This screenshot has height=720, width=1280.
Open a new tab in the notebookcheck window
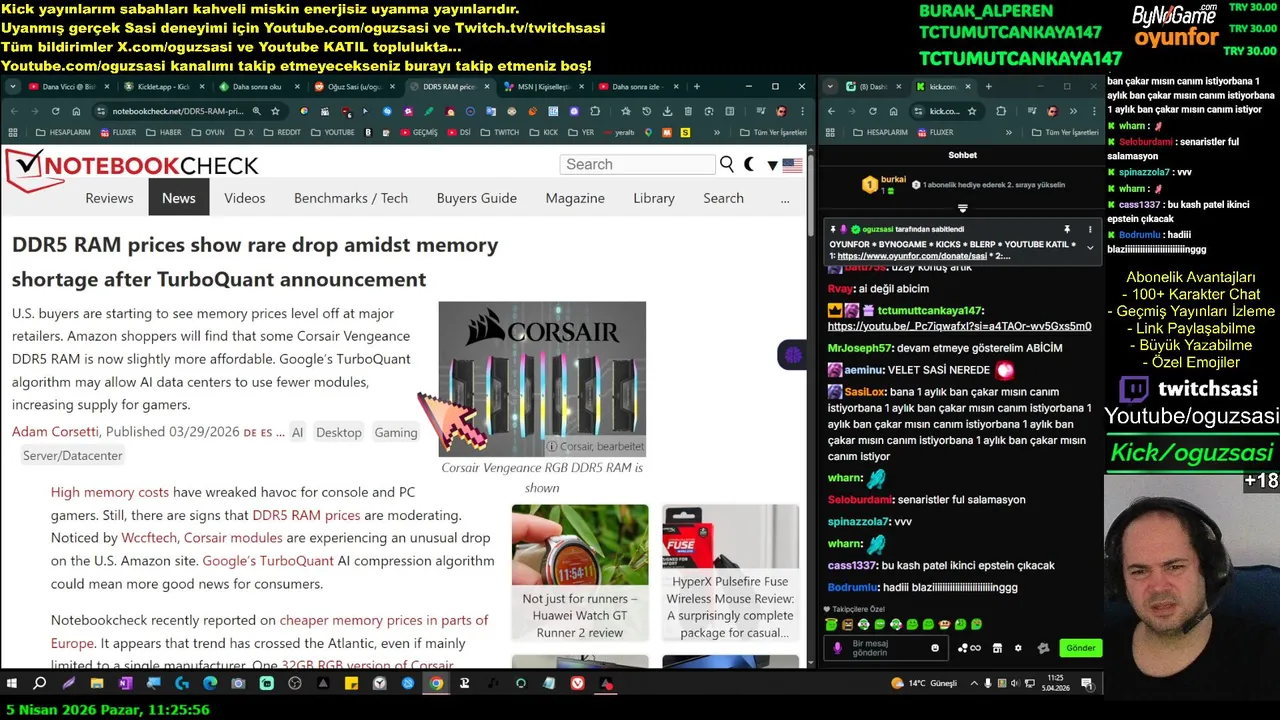696,87
